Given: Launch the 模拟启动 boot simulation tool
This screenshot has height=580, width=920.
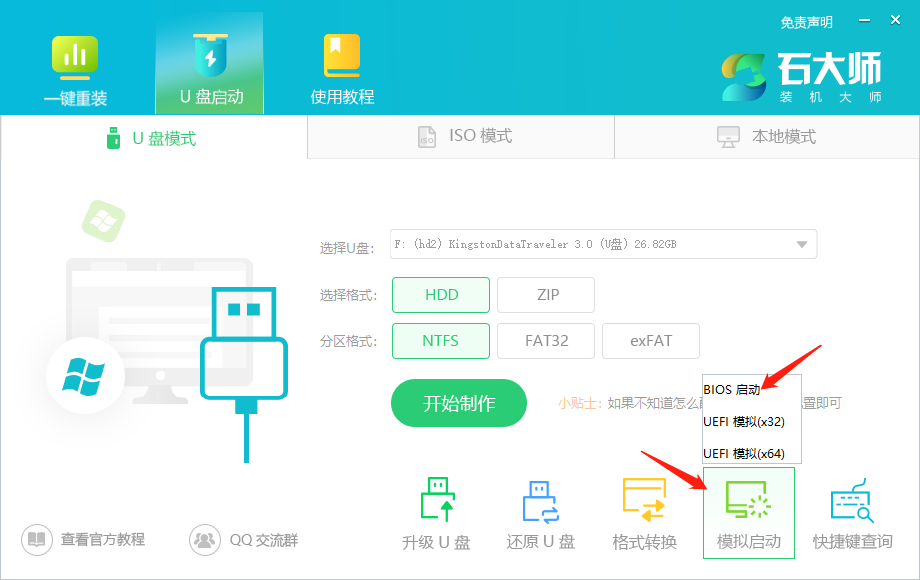Looking at the screenshot, I should coord(750,512).
